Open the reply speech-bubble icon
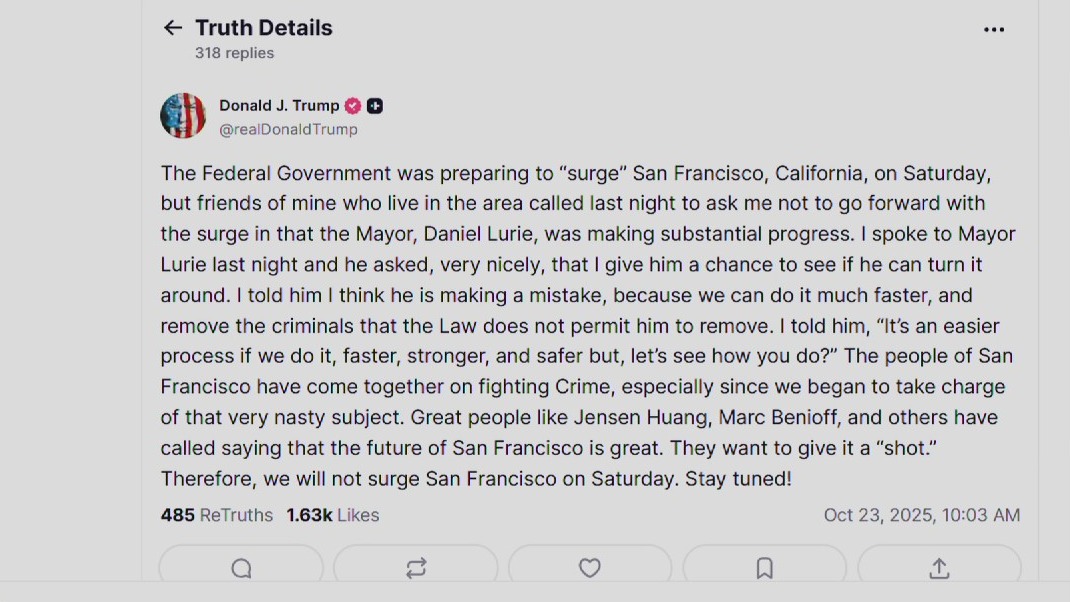 click(x=241, y=568)
